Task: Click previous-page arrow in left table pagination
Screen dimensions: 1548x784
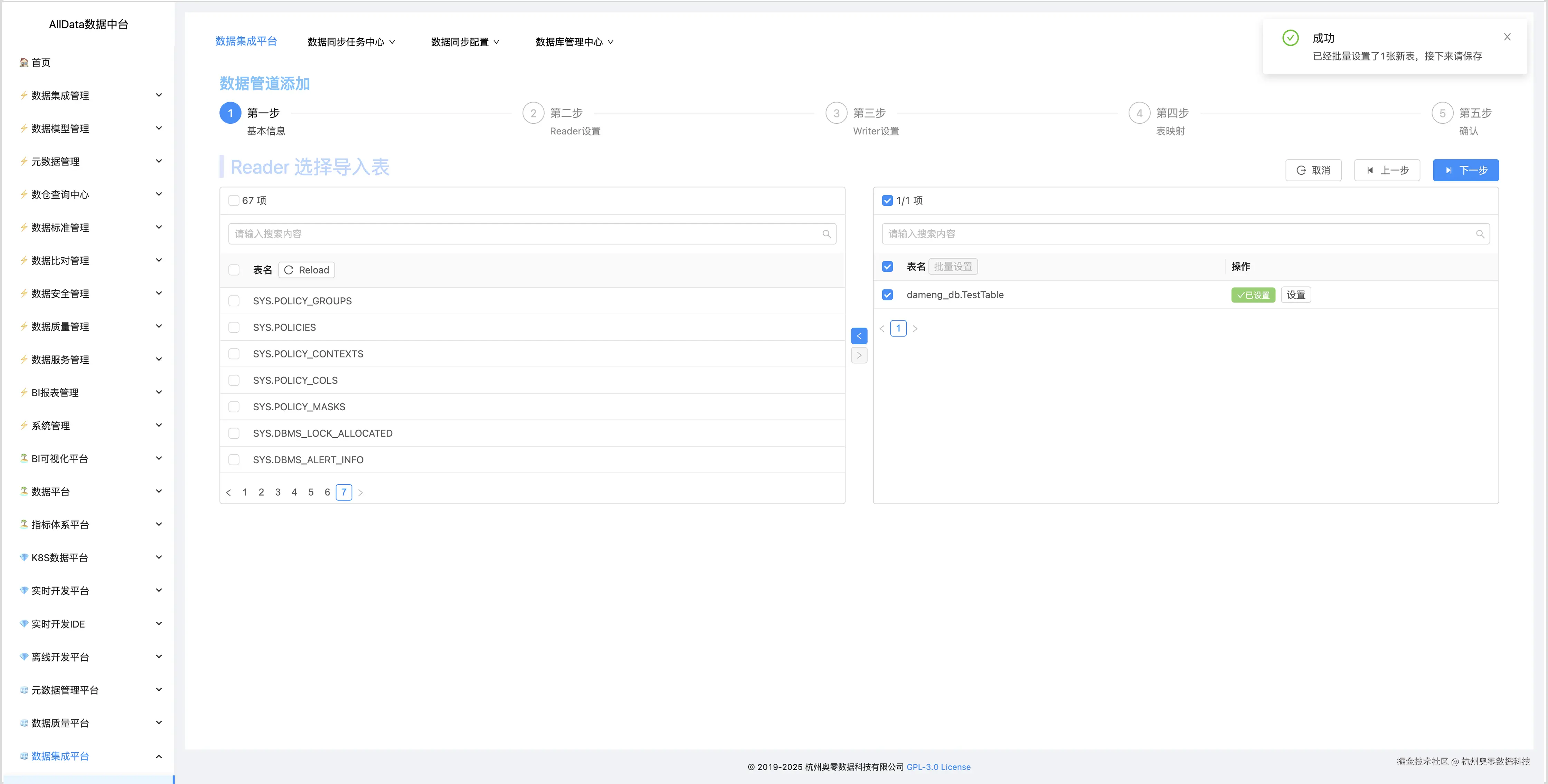Action: click(228, 493)
